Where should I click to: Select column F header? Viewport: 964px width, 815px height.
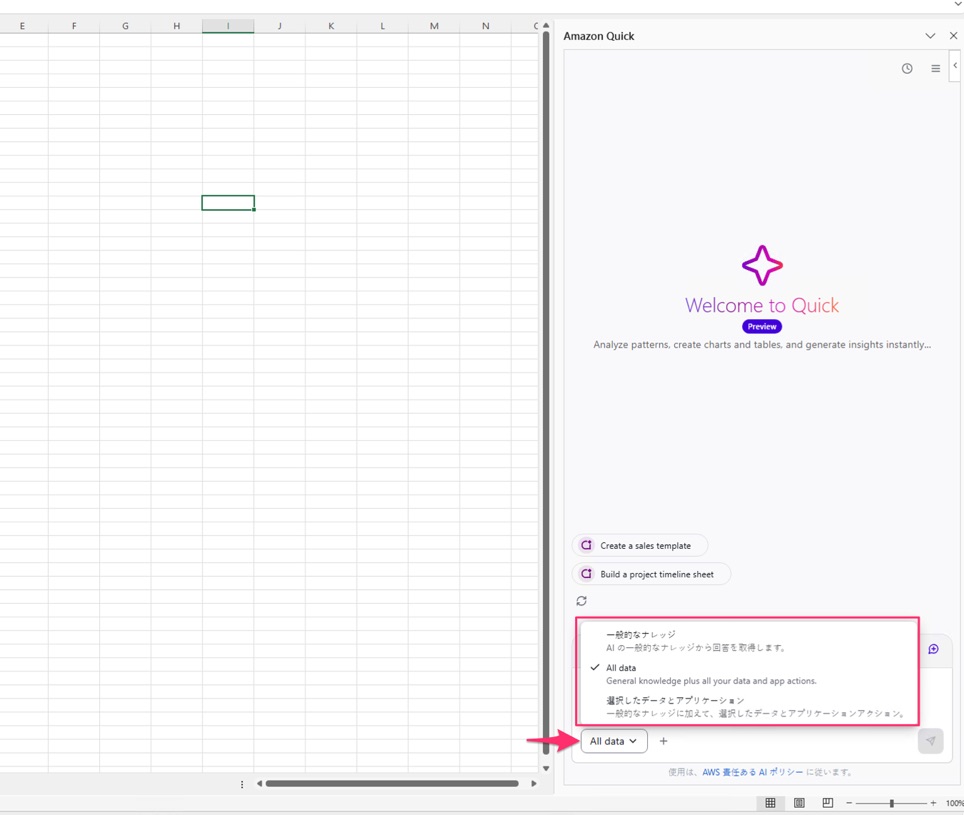click(74, 26)
